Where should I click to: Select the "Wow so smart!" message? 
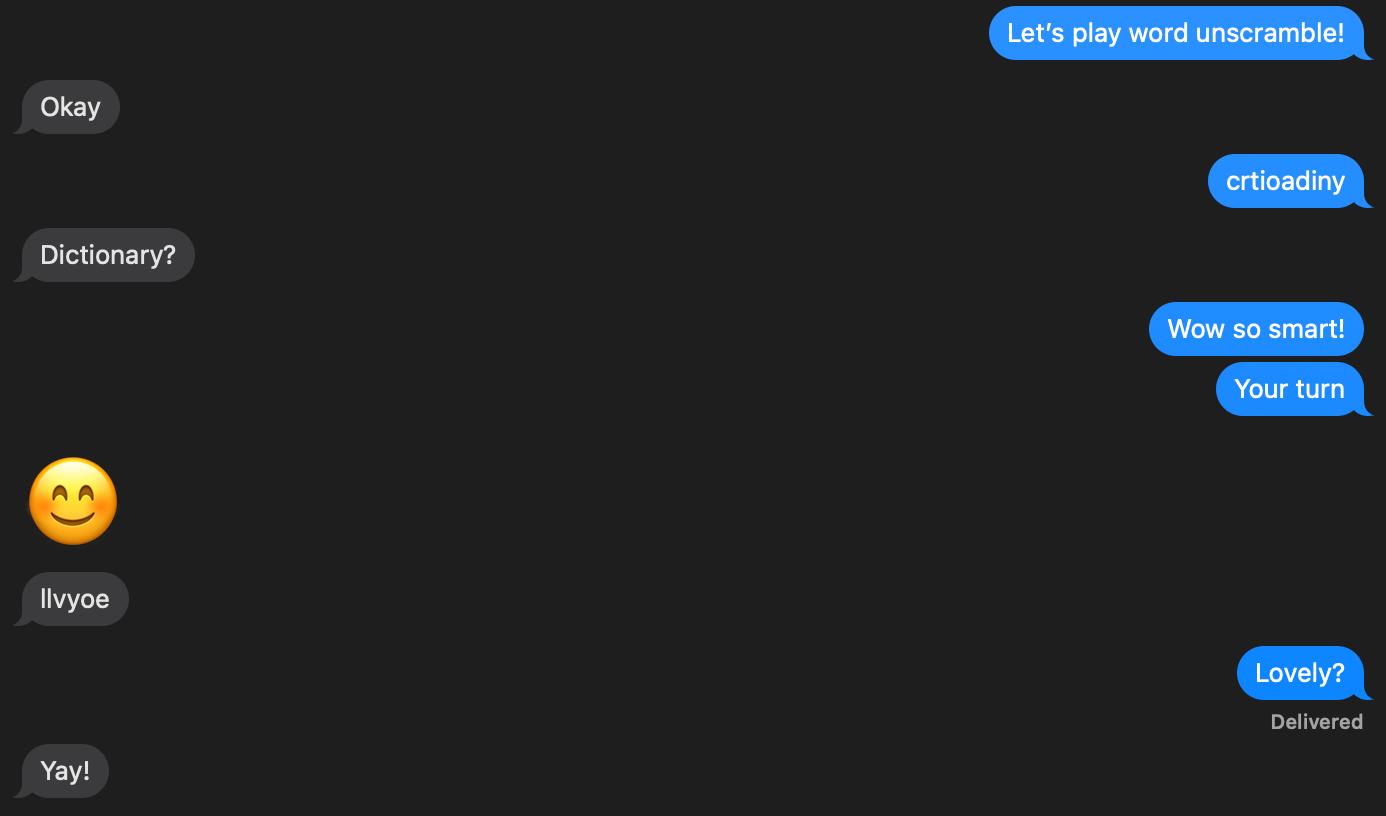click(x=1256, y=329)
